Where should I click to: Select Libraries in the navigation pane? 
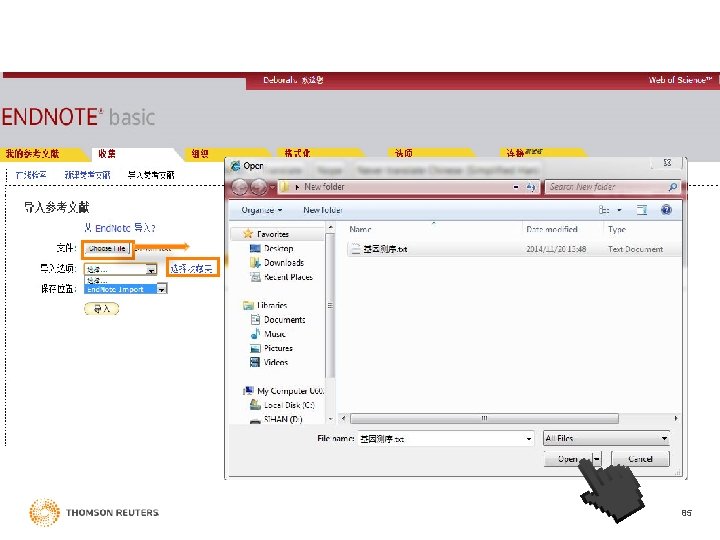271,305
